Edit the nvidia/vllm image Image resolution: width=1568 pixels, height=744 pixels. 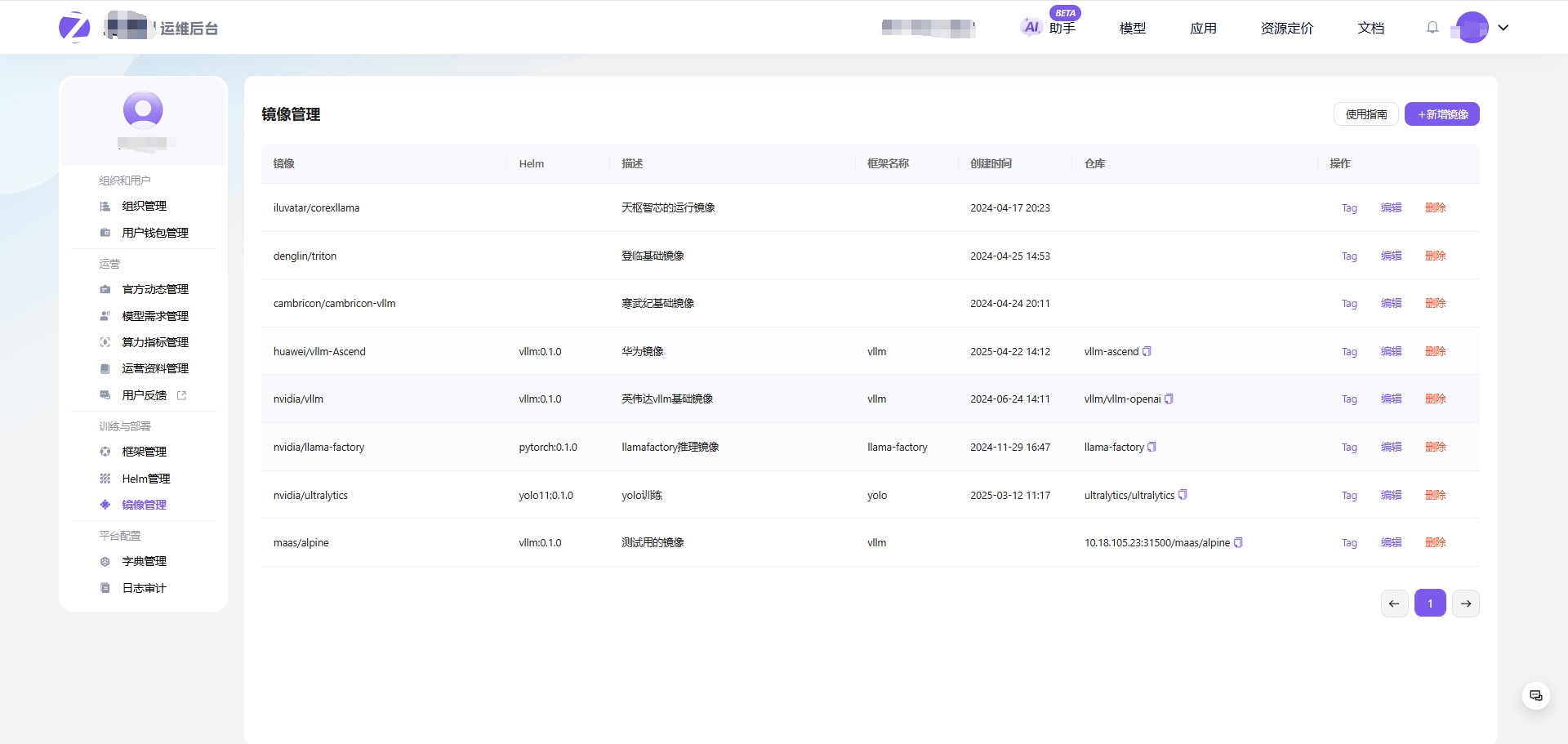tap(1392, 399)
